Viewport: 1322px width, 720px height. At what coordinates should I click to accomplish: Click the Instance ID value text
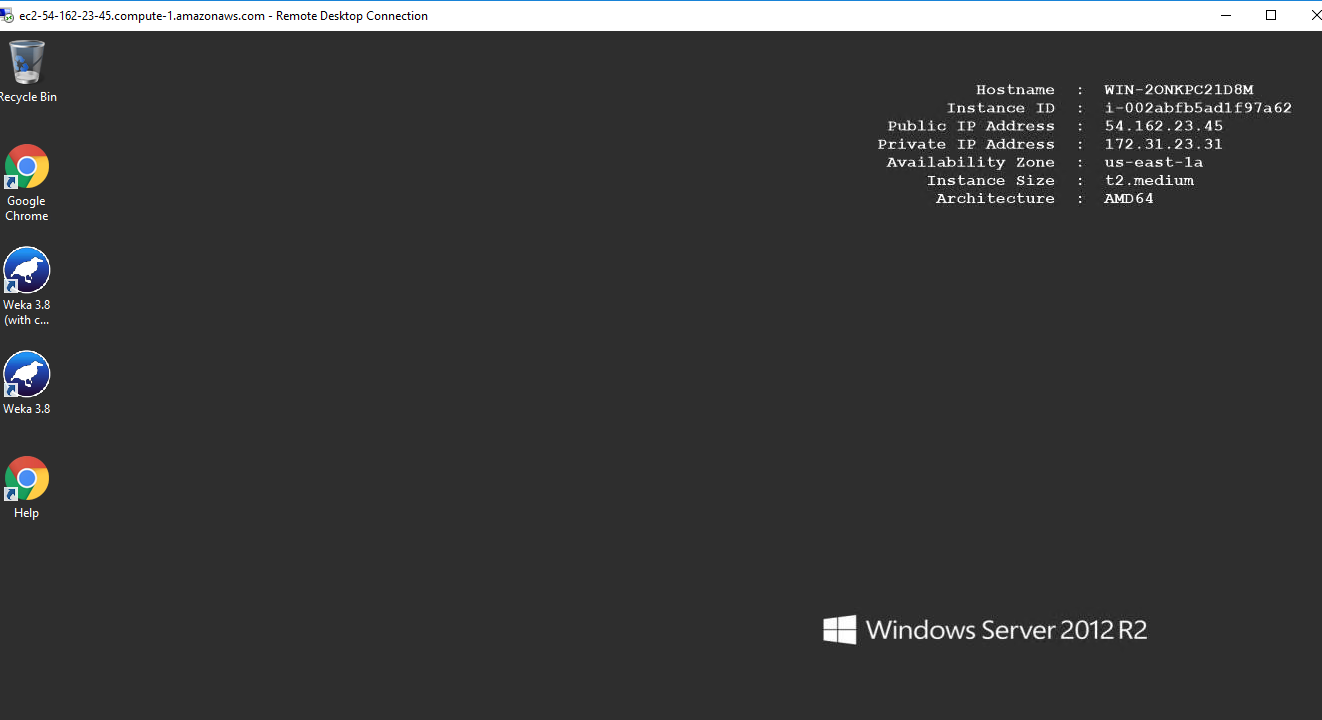click(1197, 108)
